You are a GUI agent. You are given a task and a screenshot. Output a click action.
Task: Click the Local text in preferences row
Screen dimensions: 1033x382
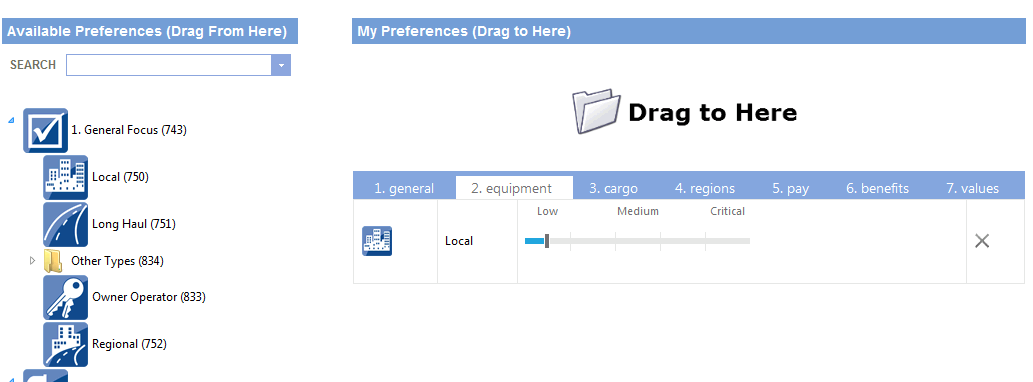[x=459, y=241]
